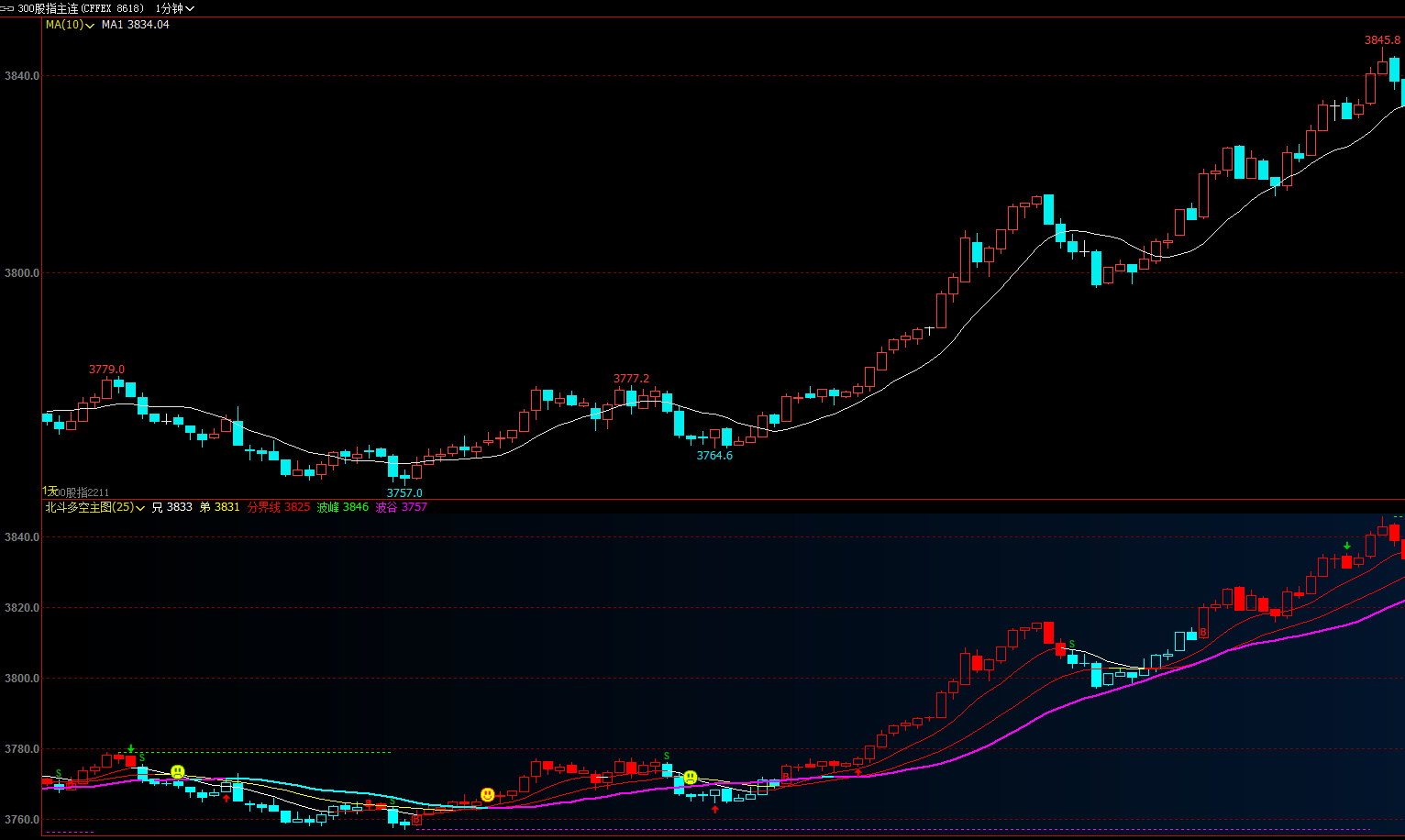Click the 波峰 3846 indicator value

click(343, 507)
